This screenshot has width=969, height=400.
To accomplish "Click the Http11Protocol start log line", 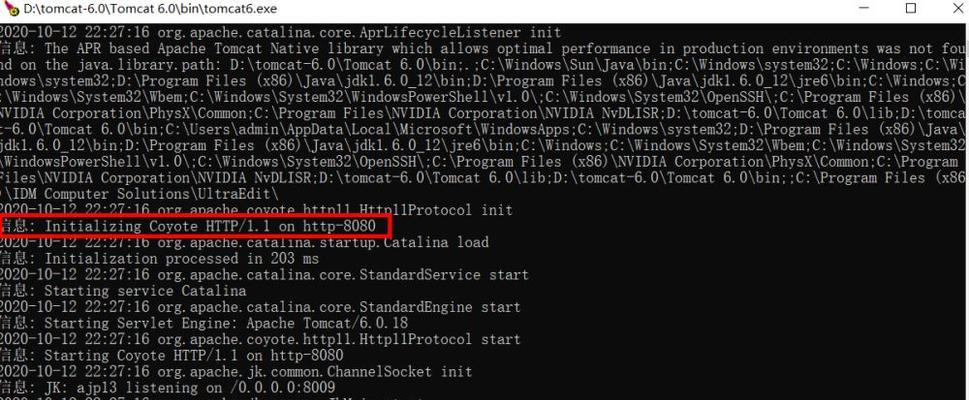I will click(x=260, y=339).
